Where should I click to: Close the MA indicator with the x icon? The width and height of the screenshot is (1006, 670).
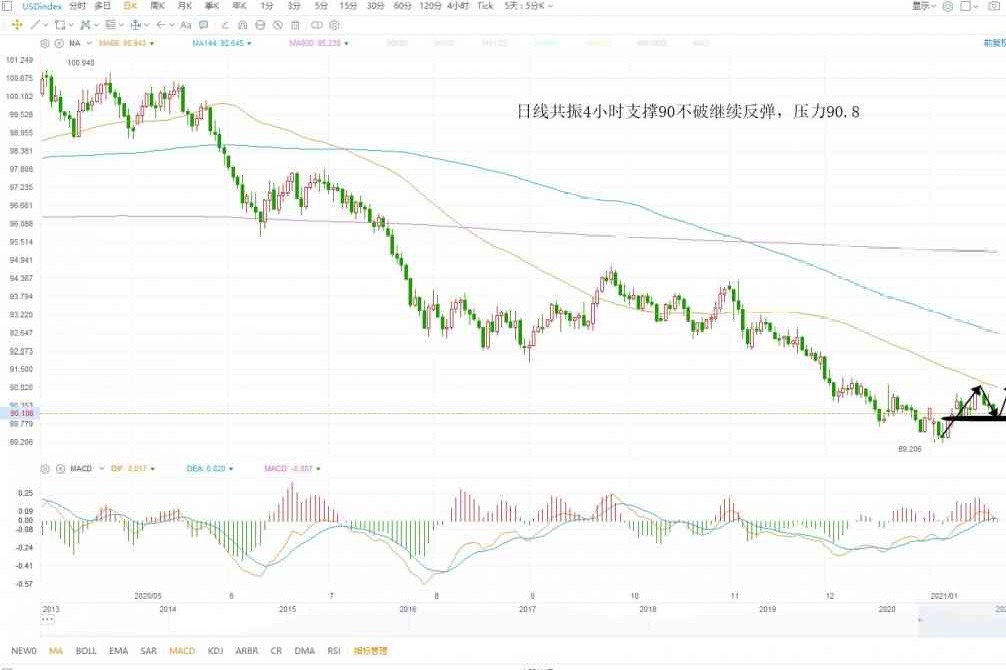[x=58, y=44]
